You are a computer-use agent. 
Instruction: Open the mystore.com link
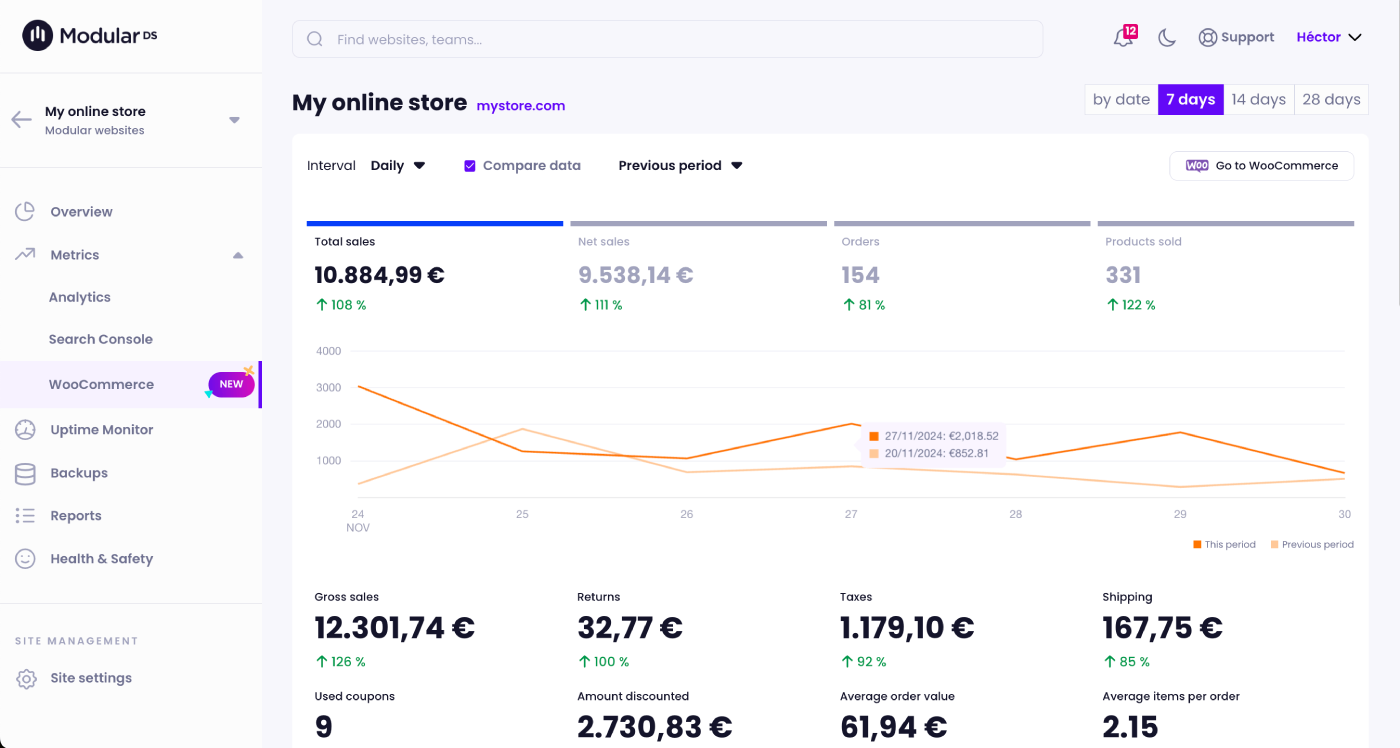[x=520, y=105]
